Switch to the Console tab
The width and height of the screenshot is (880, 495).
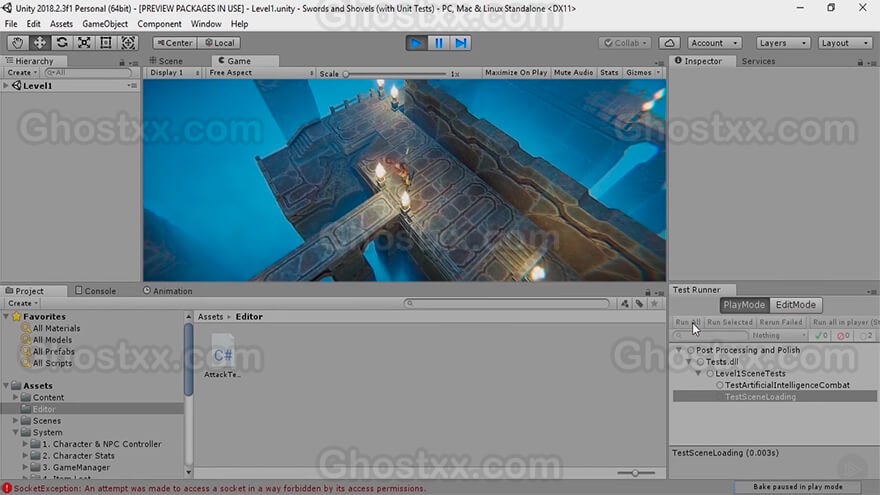95,291
